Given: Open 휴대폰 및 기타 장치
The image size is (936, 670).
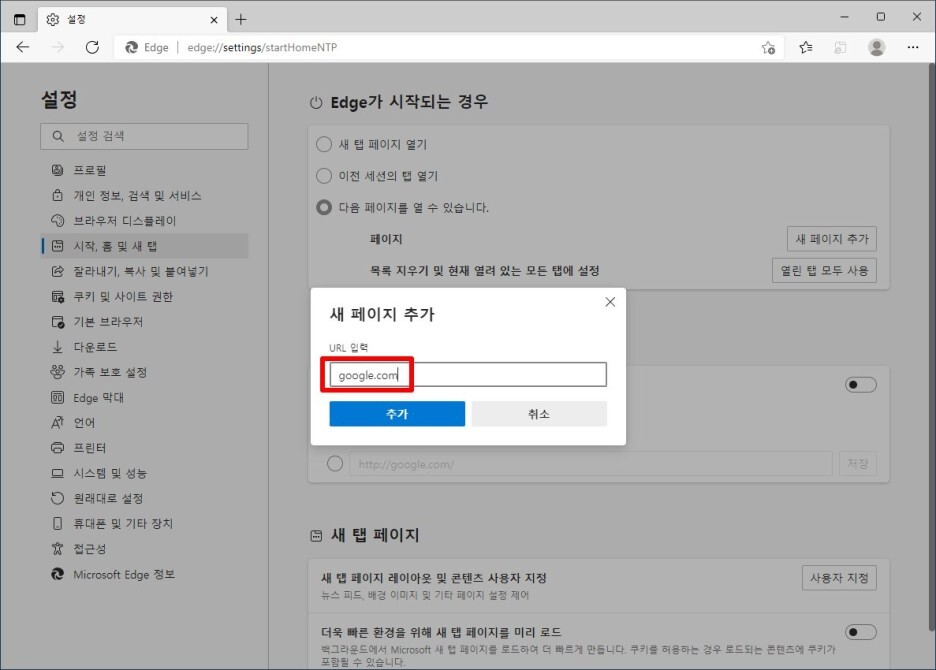Looking at the screenshot, I should 144,524.
